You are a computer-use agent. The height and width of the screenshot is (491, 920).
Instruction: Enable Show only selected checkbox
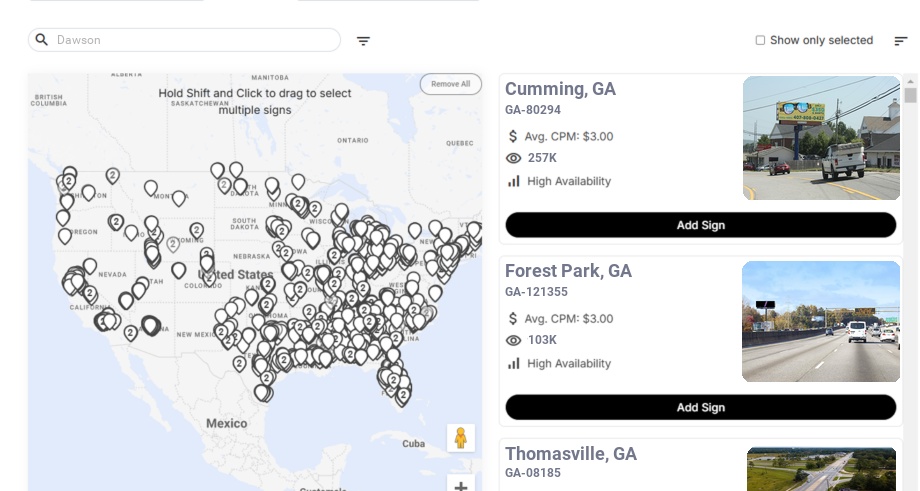point(760,41)
